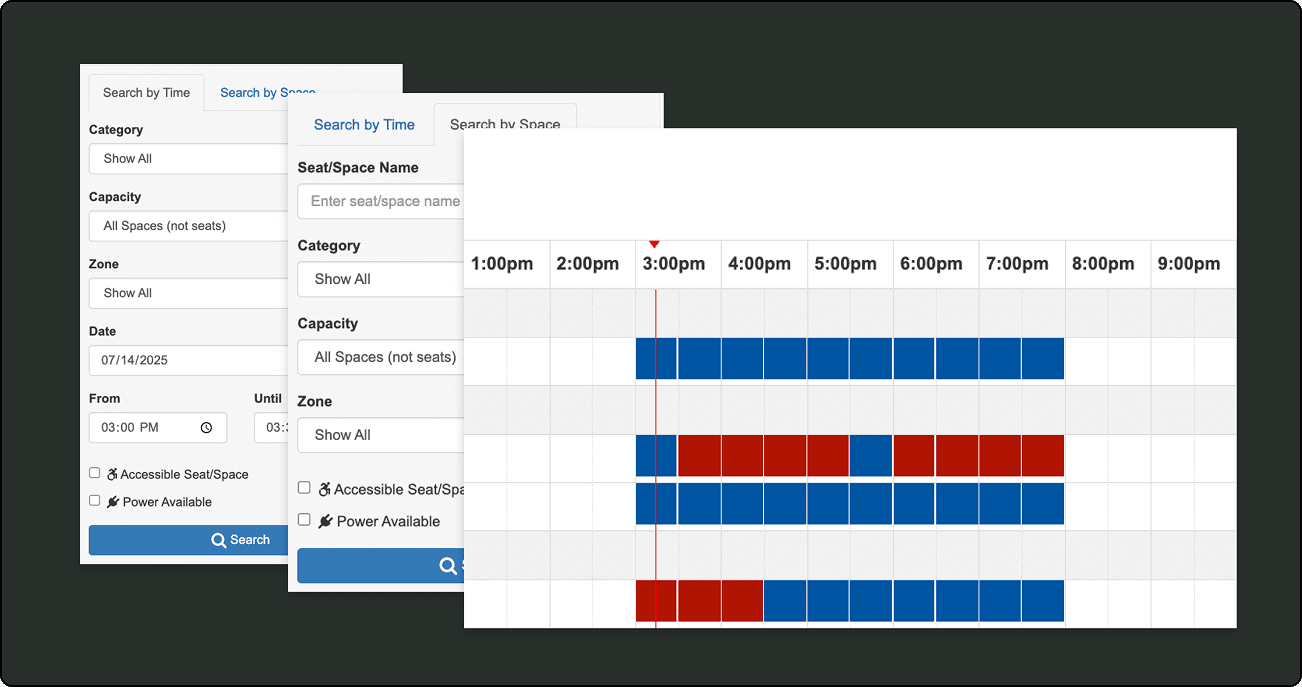Select the red 7:00pm slot in the grid

[1000, 455]
